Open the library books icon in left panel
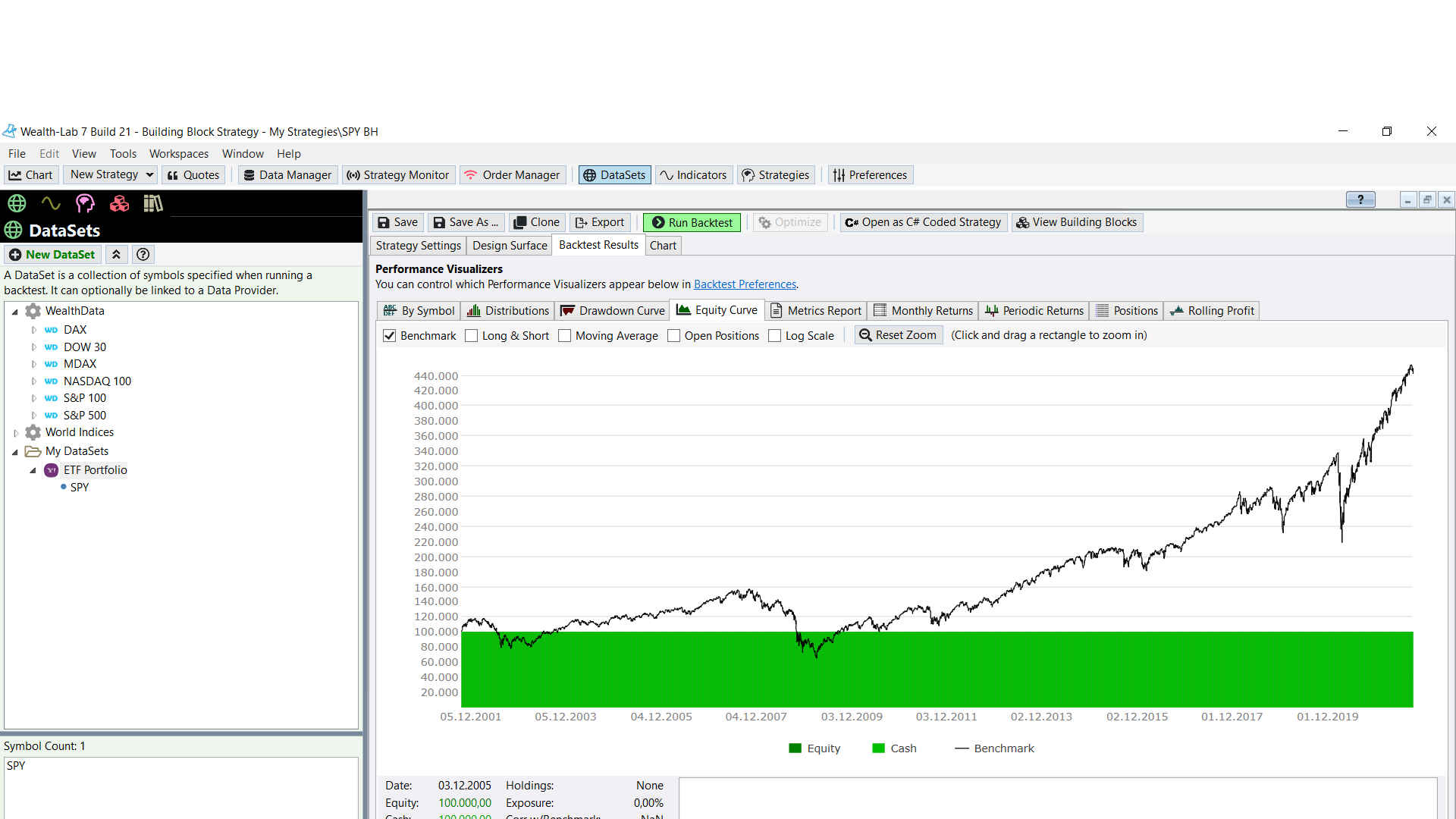This screenshot has width=1456, height=819. (153, 203)
